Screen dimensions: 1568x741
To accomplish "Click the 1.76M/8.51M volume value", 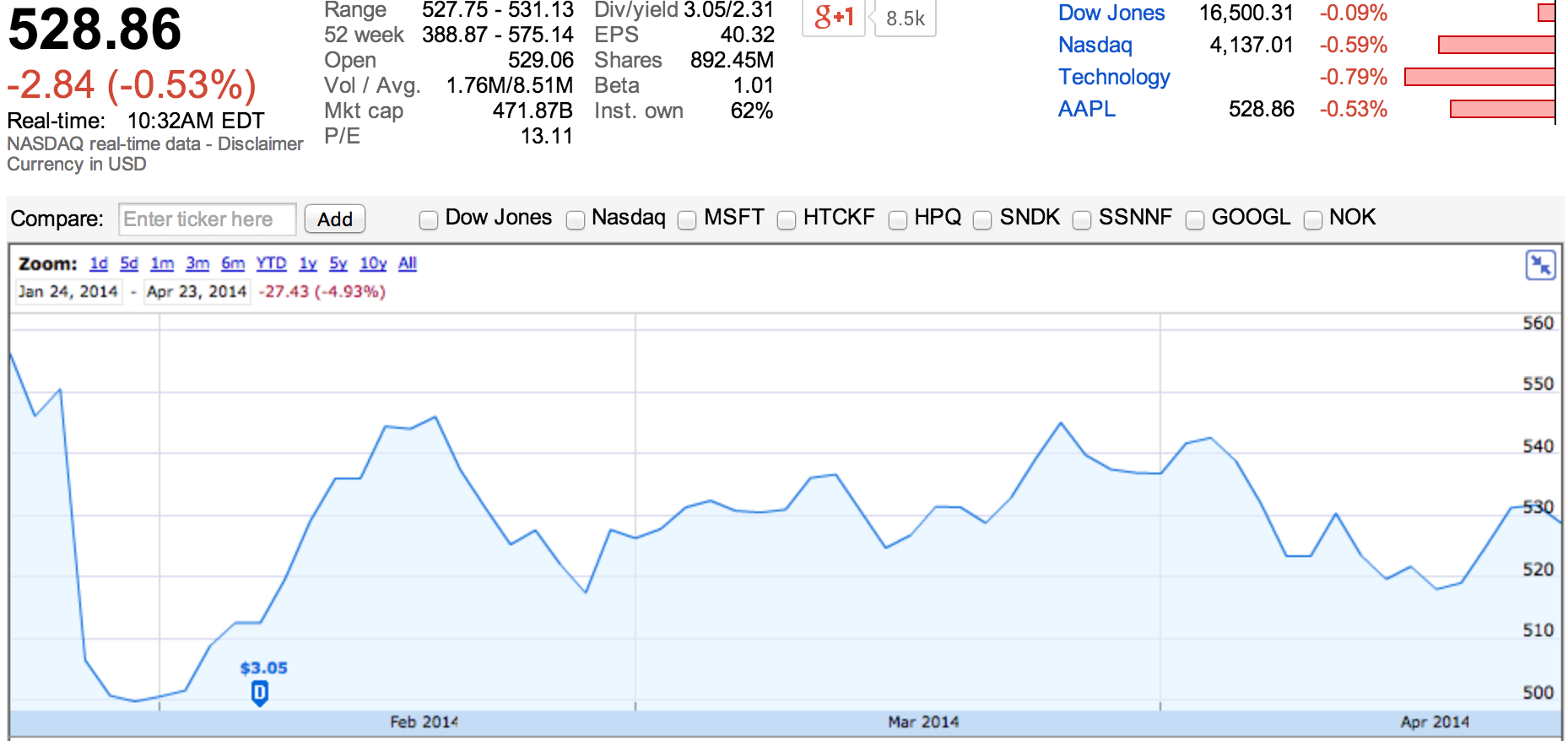I will 510,85.
